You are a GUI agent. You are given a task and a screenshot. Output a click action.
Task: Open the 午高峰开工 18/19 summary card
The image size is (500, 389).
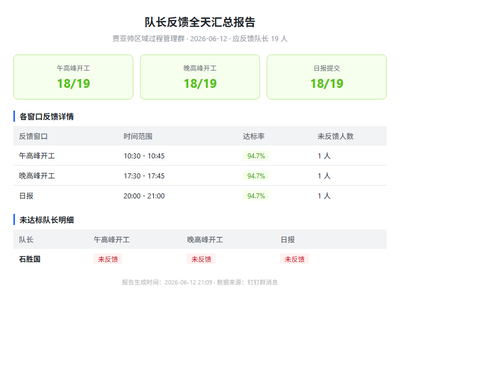(x=73, y=77)
